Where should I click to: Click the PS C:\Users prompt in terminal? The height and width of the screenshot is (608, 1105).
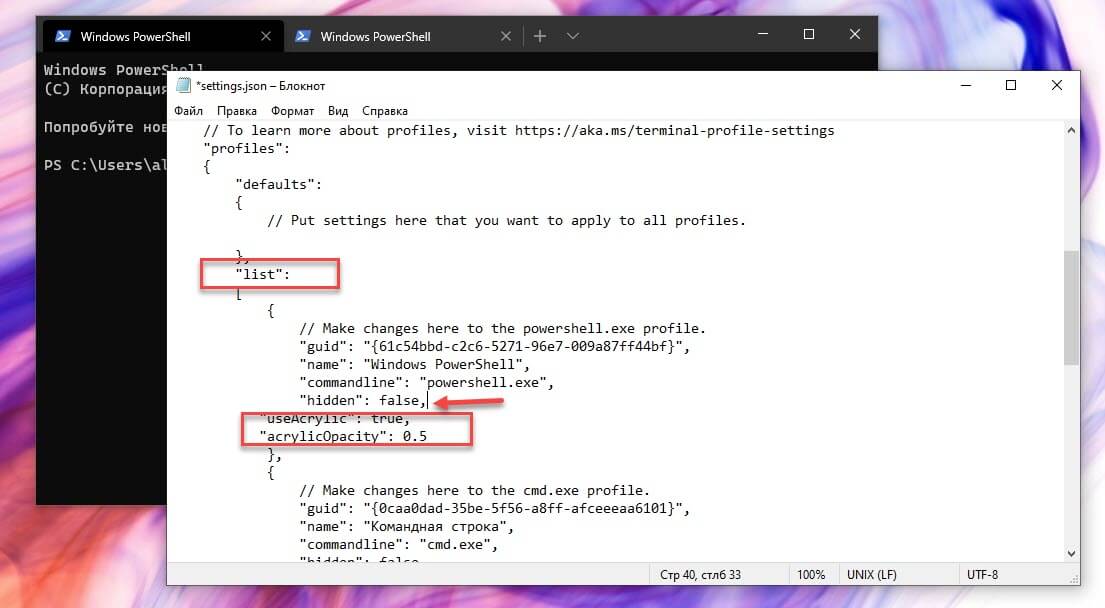105,165
